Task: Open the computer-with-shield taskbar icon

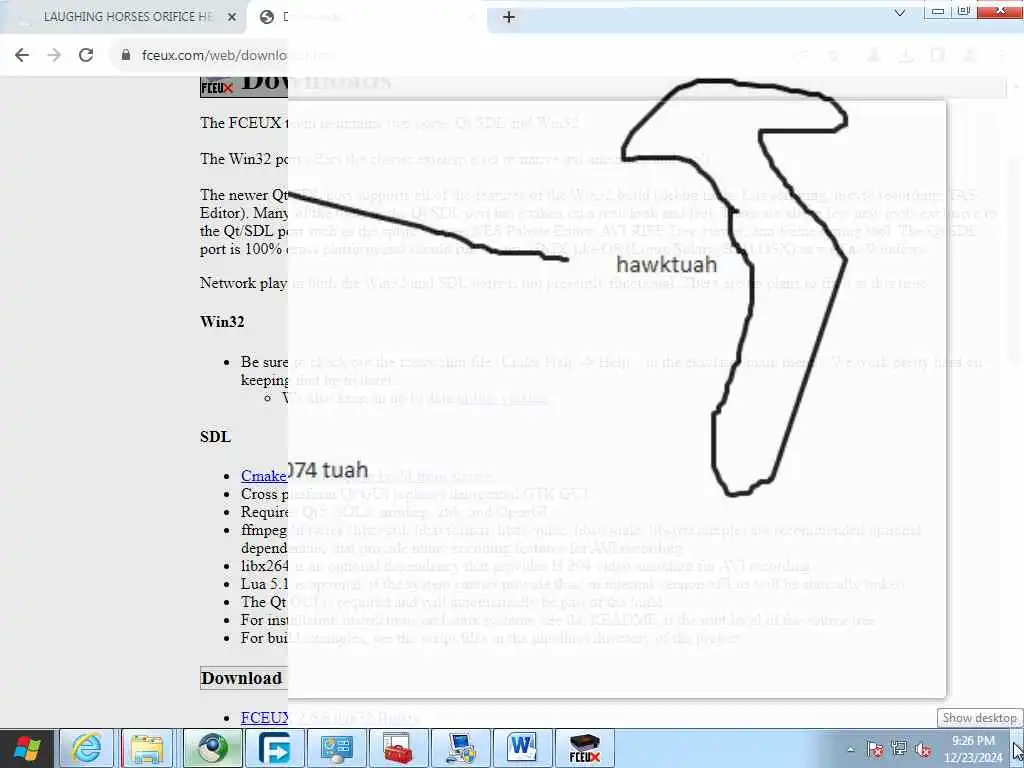Action: (460, 748)
